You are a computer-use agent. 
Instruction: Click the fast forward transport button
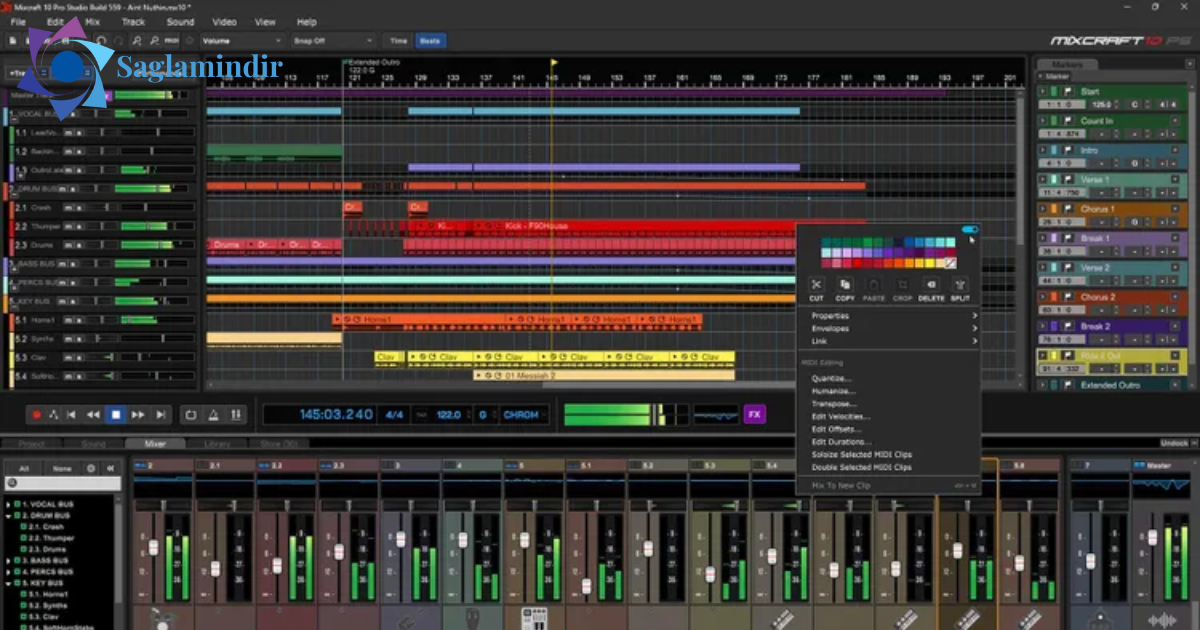(138, 414)
